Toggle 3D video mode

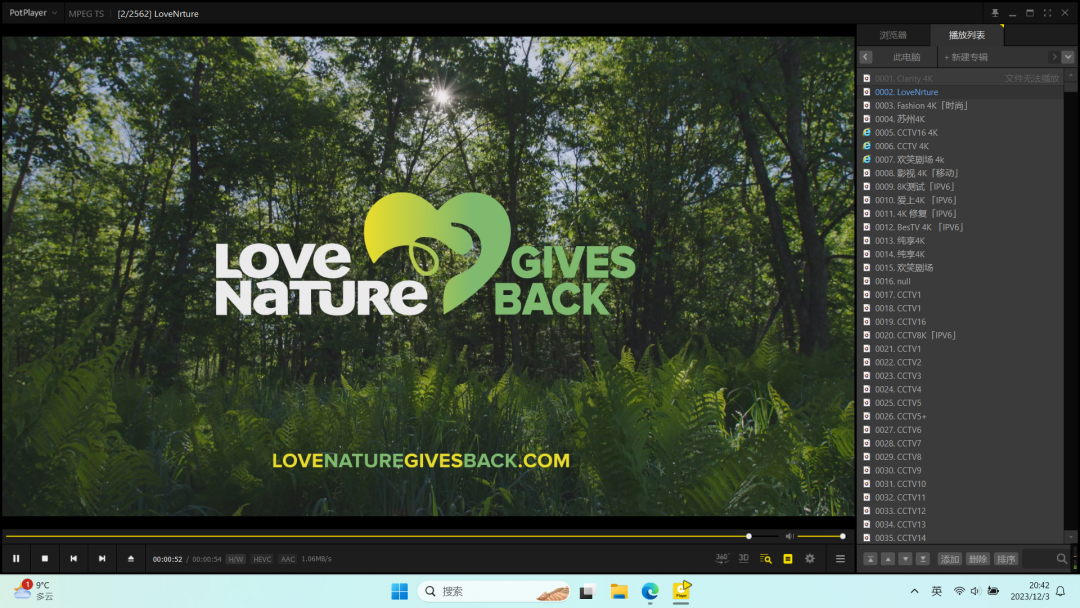click(744, 558)
